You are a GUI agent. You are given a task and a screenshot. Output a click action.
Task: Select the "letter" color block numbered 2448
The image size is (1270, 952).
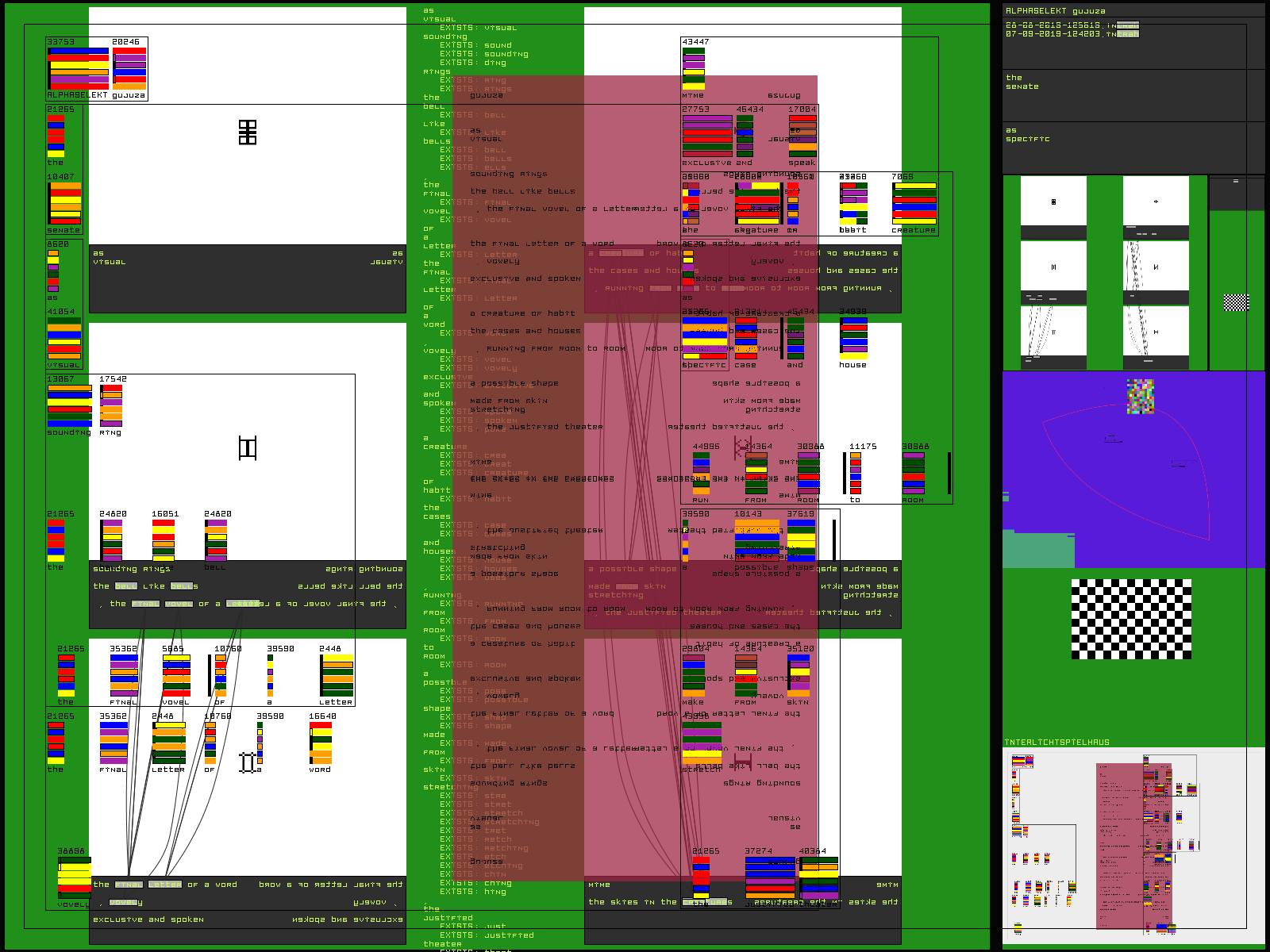(x=337, y=676)
